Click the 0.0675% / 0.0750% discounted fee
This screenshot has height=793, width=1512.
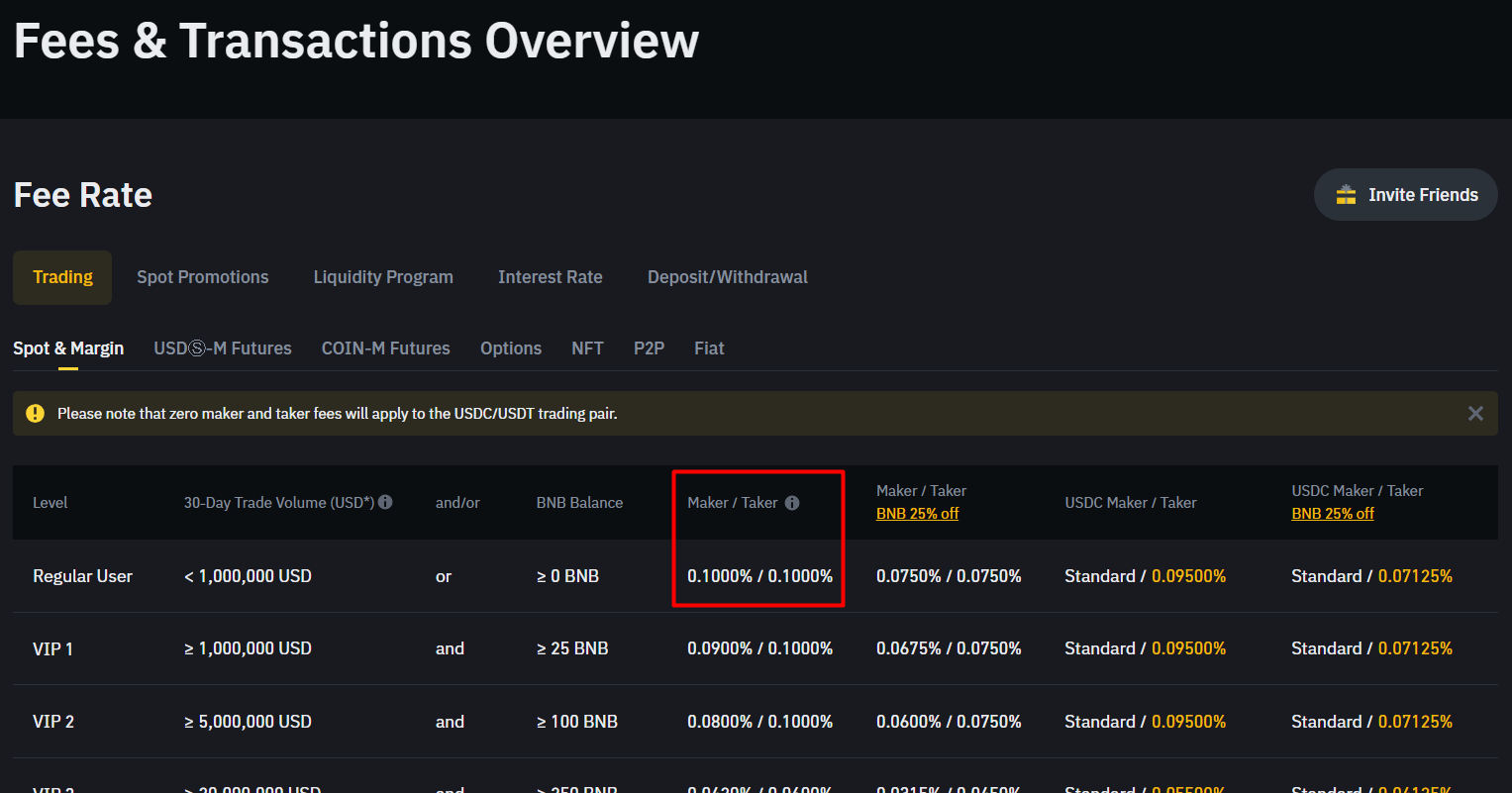(949, 648)
